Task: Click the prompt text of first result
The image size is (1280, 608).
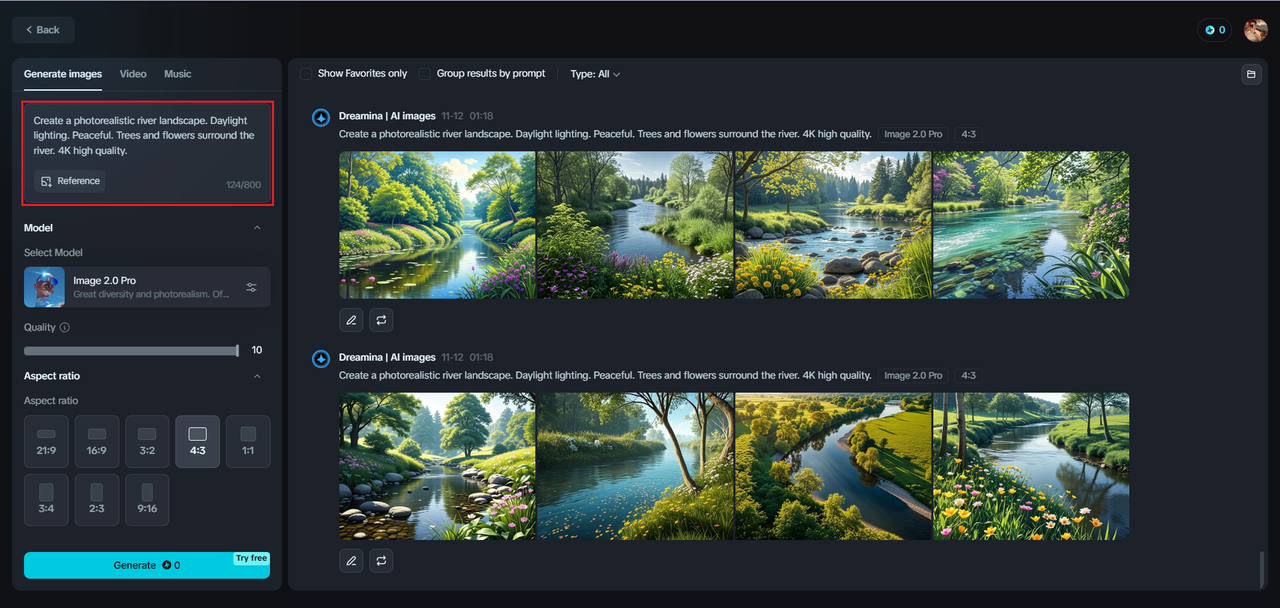Action: point(605,134)
